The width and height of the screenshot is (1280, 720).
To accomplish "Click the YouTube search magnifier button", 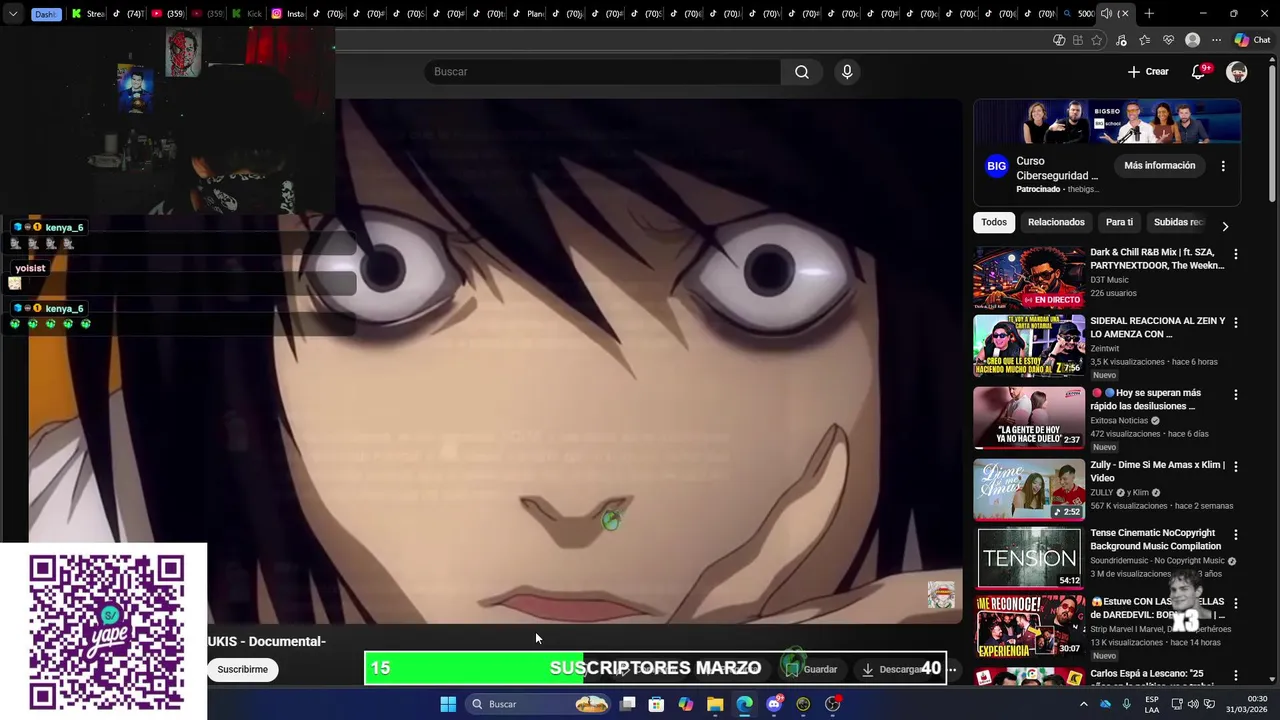I will (801, 72).
